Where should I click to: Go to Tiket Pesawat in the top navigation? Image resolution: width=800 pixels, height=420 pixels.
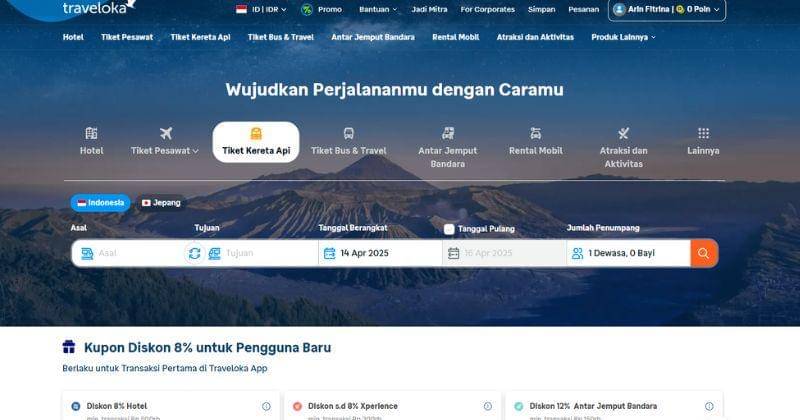(127, 37)
